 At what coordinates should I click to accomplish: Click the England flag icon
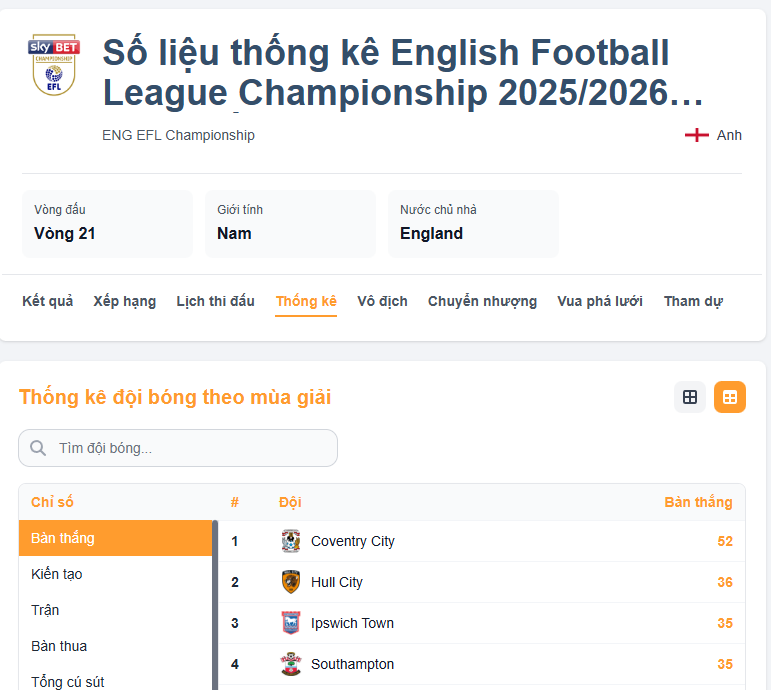[696, 135]
